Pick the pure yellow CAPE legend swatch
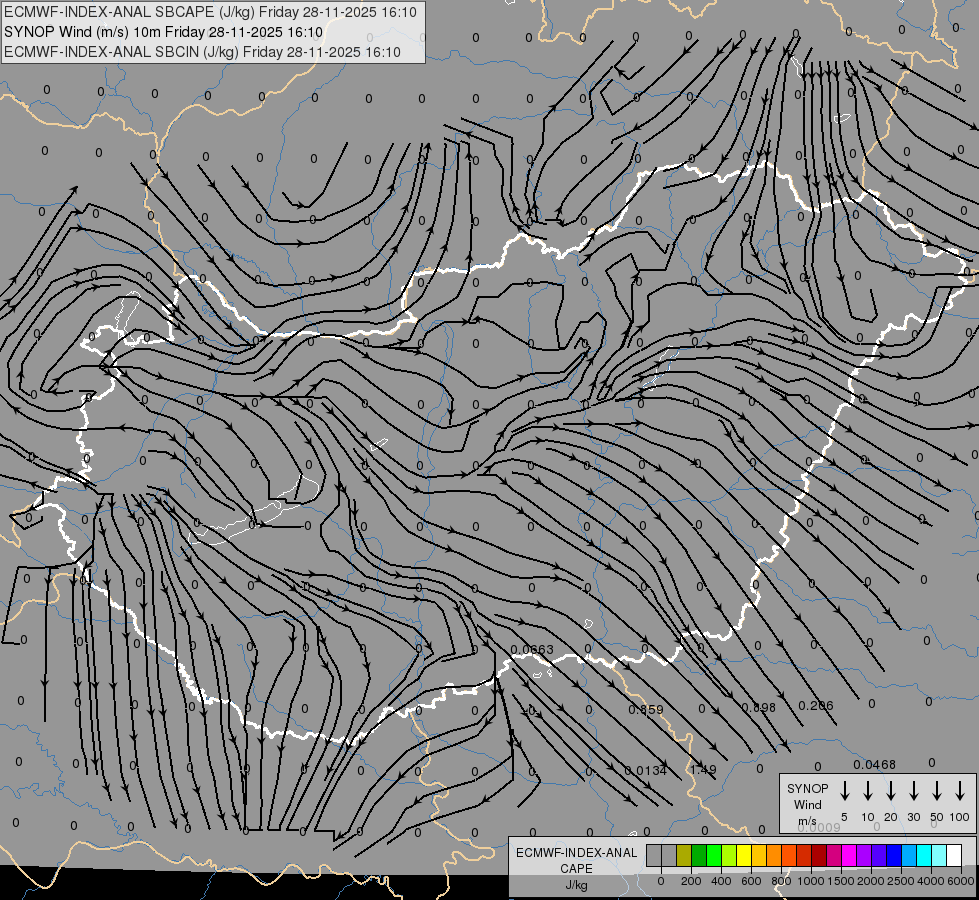979x900 pixels. point(744,855)
